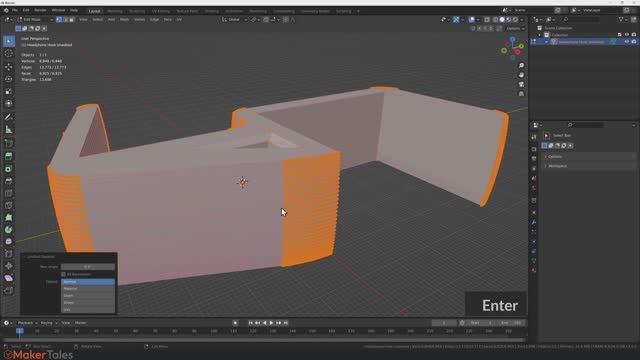Click timeline play button
Image resolution: width=640 pixels, height=360 pixels.
click(271, 323)
